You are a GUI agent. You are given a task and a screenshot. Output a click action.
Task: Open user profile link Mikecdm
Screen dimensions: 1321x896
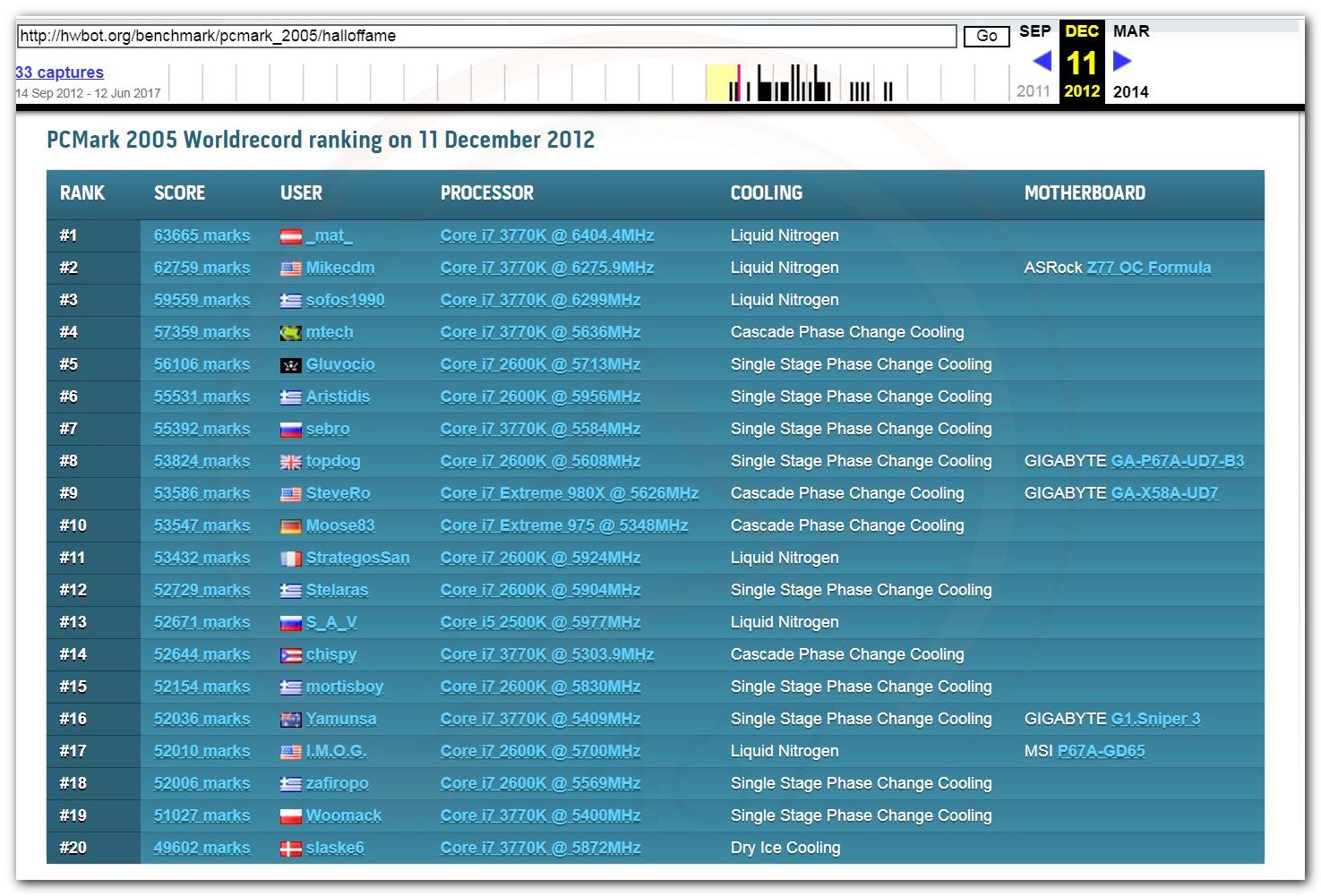[x=340, y=268]
